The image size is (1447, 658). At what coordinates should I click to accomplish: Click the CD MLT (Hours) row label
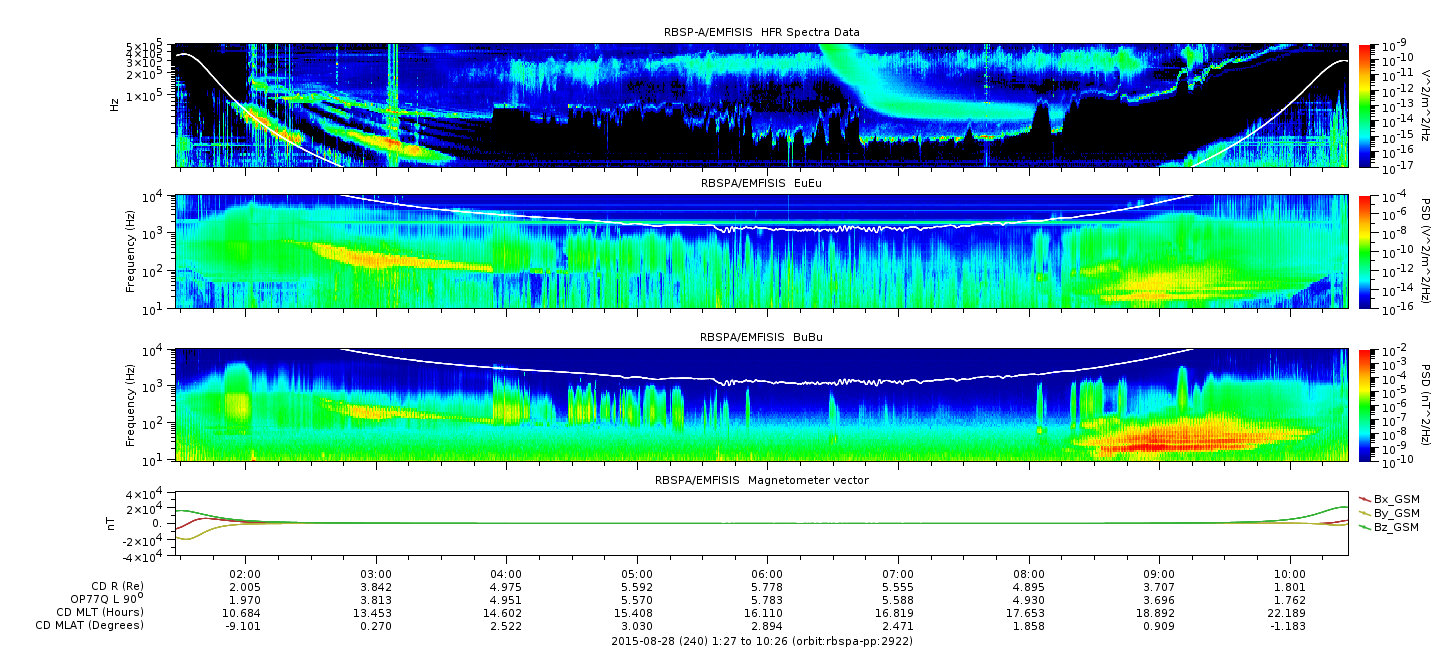click(x=100, y=612)
